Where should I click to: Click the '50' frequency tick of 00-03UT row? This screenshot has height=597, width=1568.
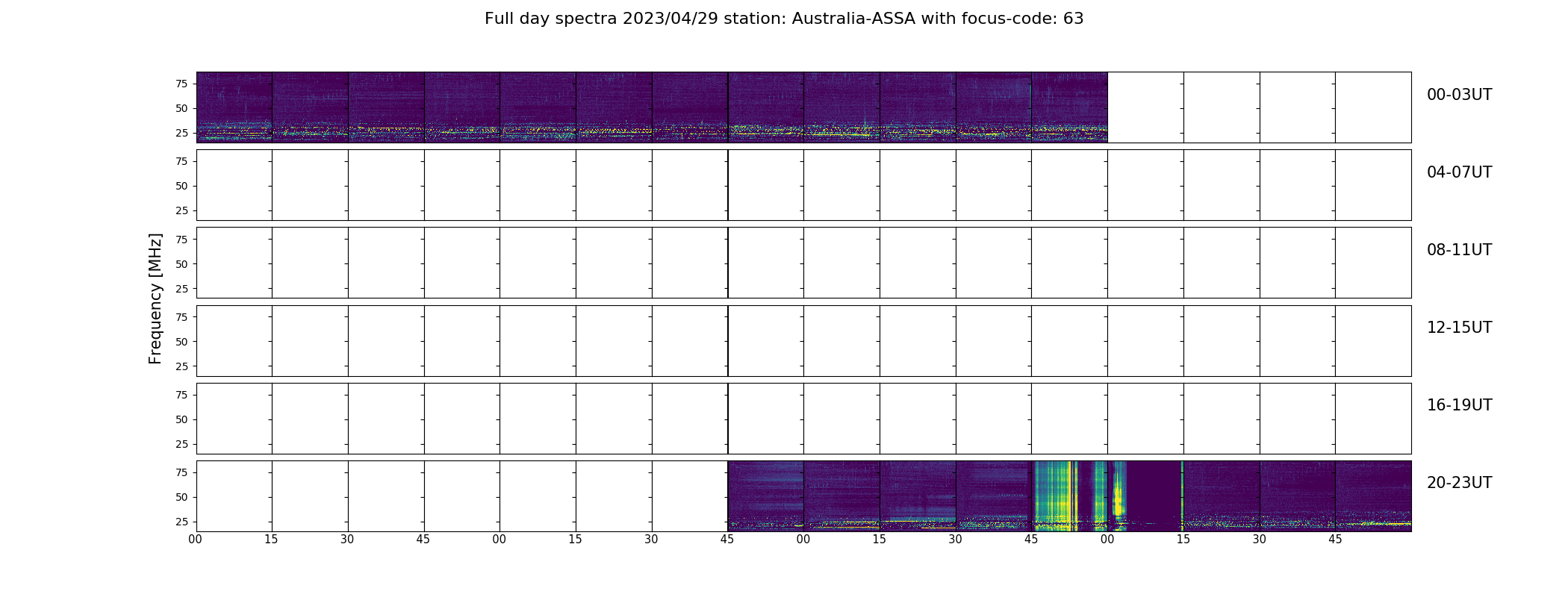coord(181,108)
